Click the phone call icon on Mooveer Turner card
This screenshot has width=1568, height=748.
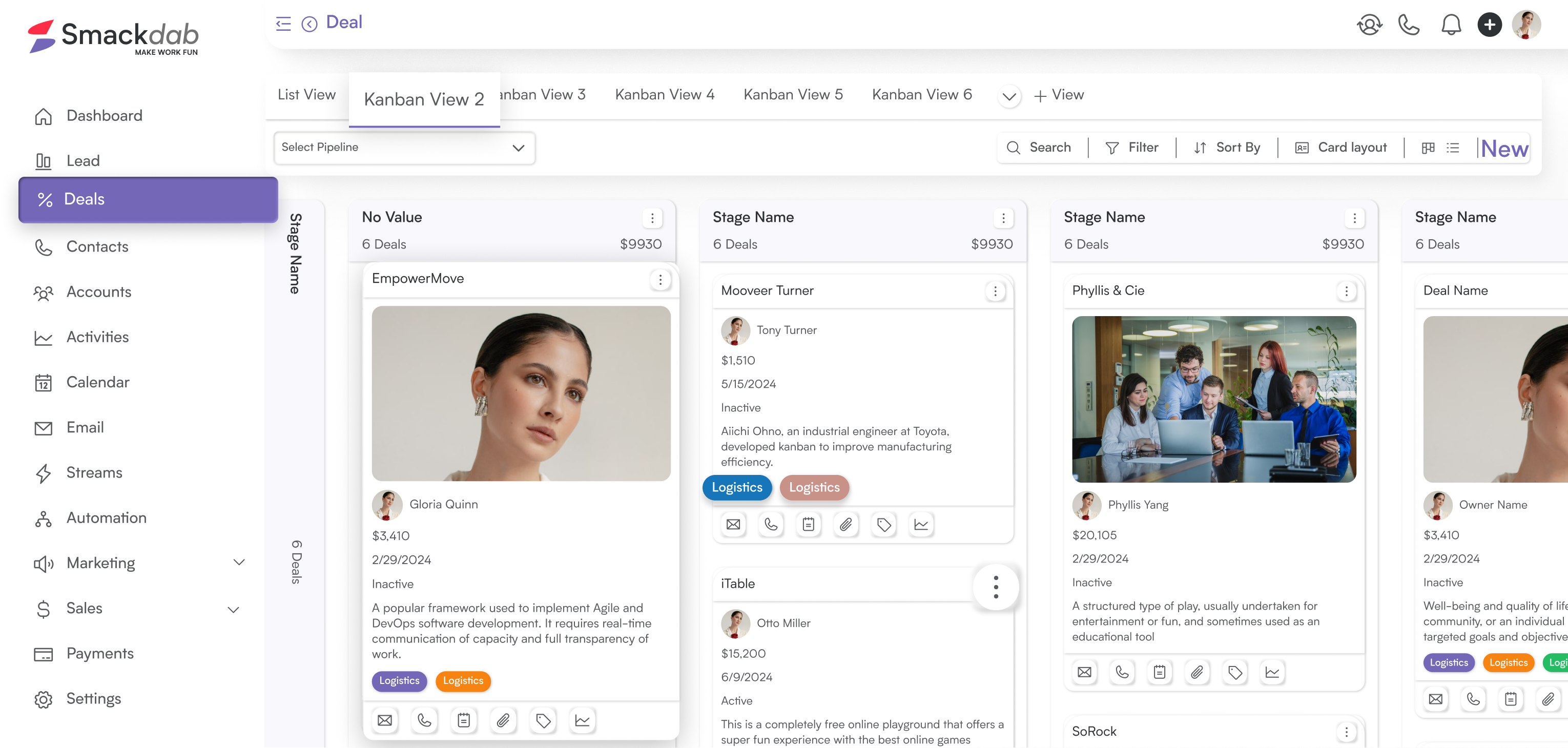click(771, 524)
